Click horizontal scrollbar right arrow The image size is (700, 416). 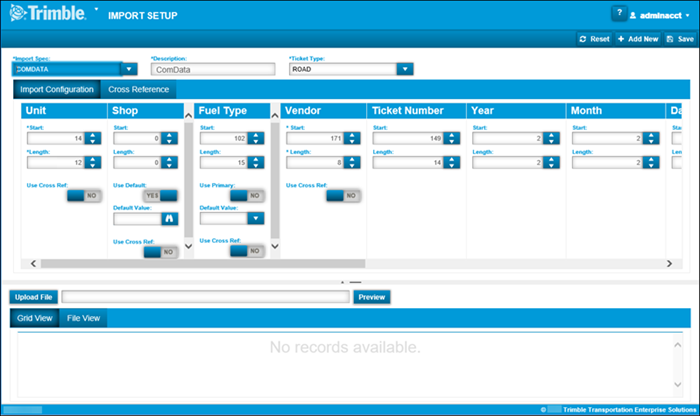point(669,264)
